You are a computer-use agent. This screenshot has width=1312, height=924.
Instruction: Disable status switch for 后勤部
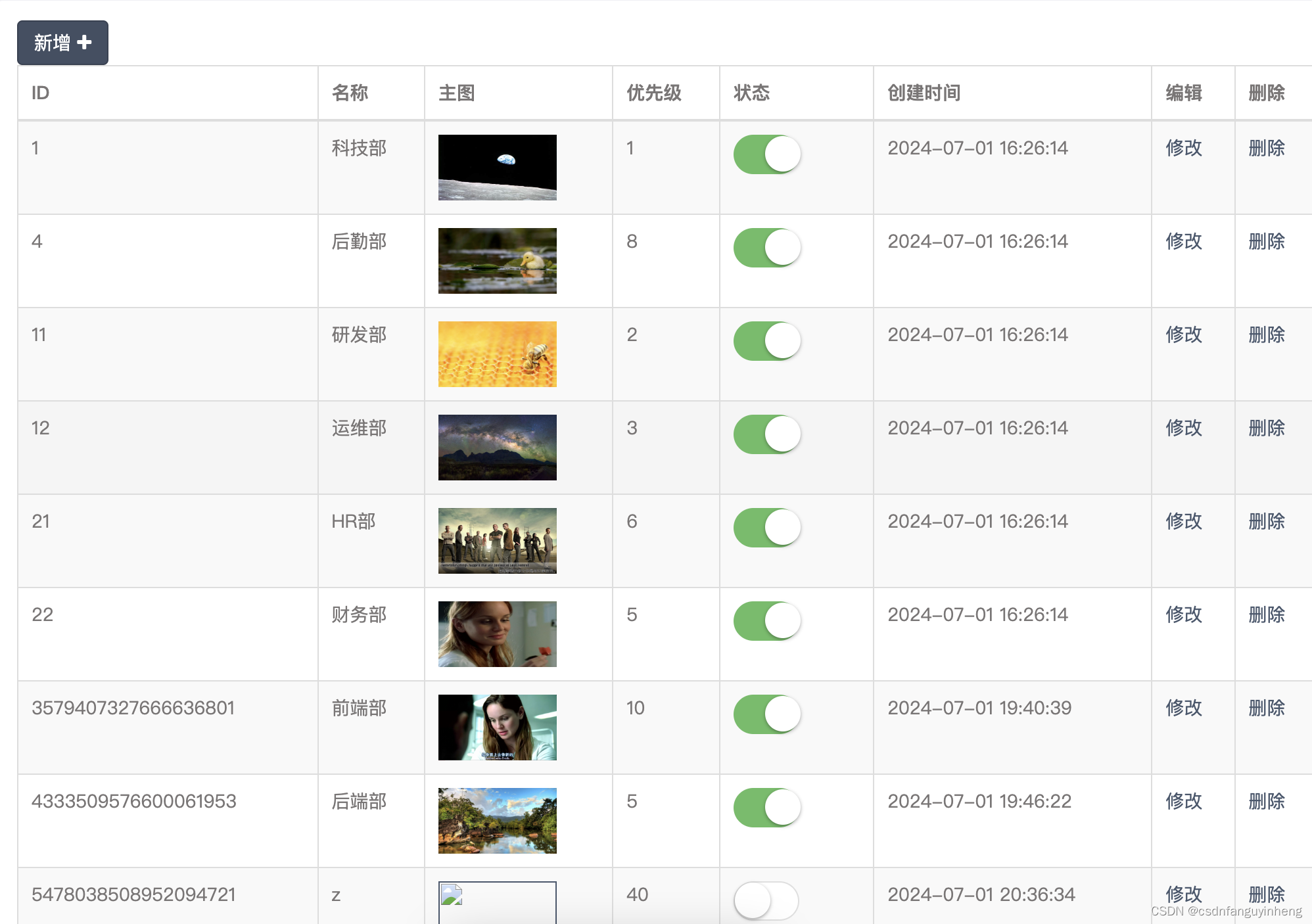[x=766, y=248]
